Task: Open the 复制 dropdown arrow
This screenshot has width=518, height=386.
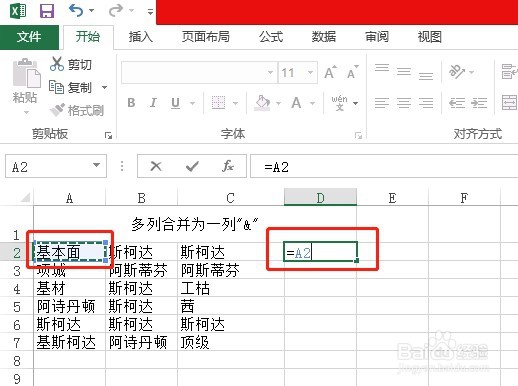Action: pyautogui.click(x=104, y=88)
